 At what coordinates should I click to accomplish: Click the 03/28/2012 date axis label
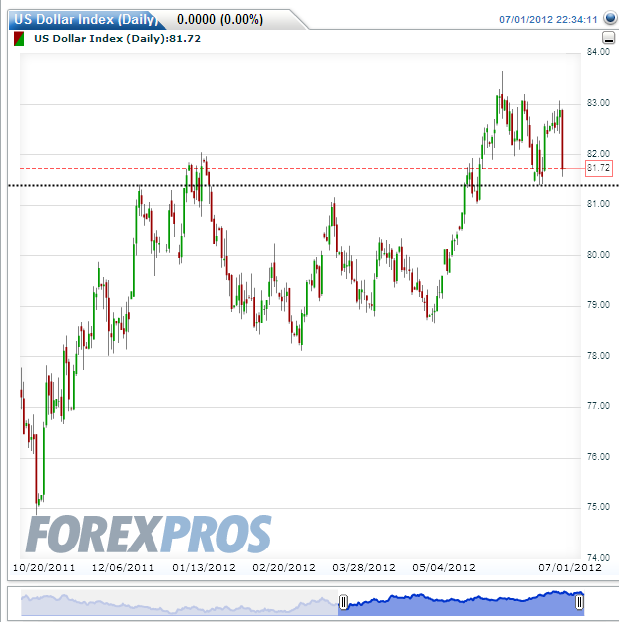coord(364,568)
